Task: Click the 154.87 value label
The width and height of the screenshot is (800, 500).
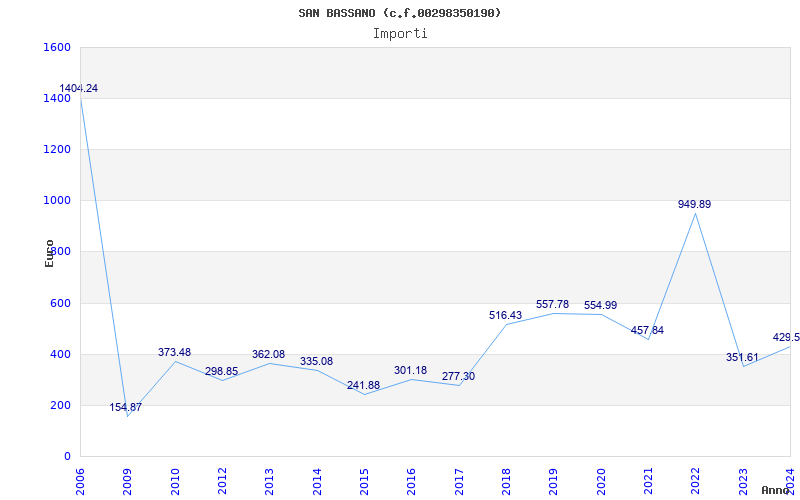Action: click(126, 407)
